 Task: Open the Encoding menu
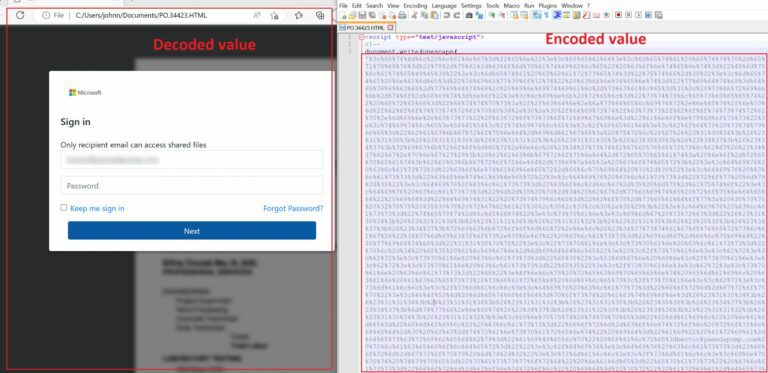[415, 5]
